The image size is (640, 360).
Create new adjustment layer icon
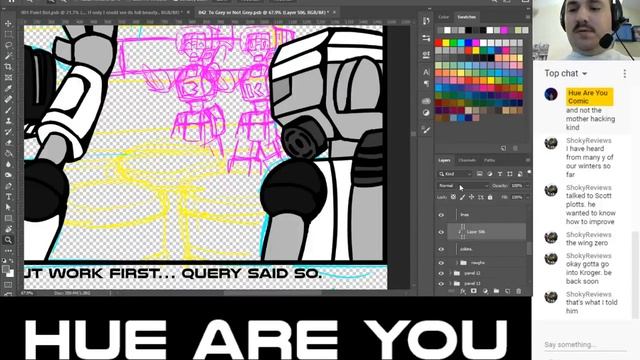(485, 291)
